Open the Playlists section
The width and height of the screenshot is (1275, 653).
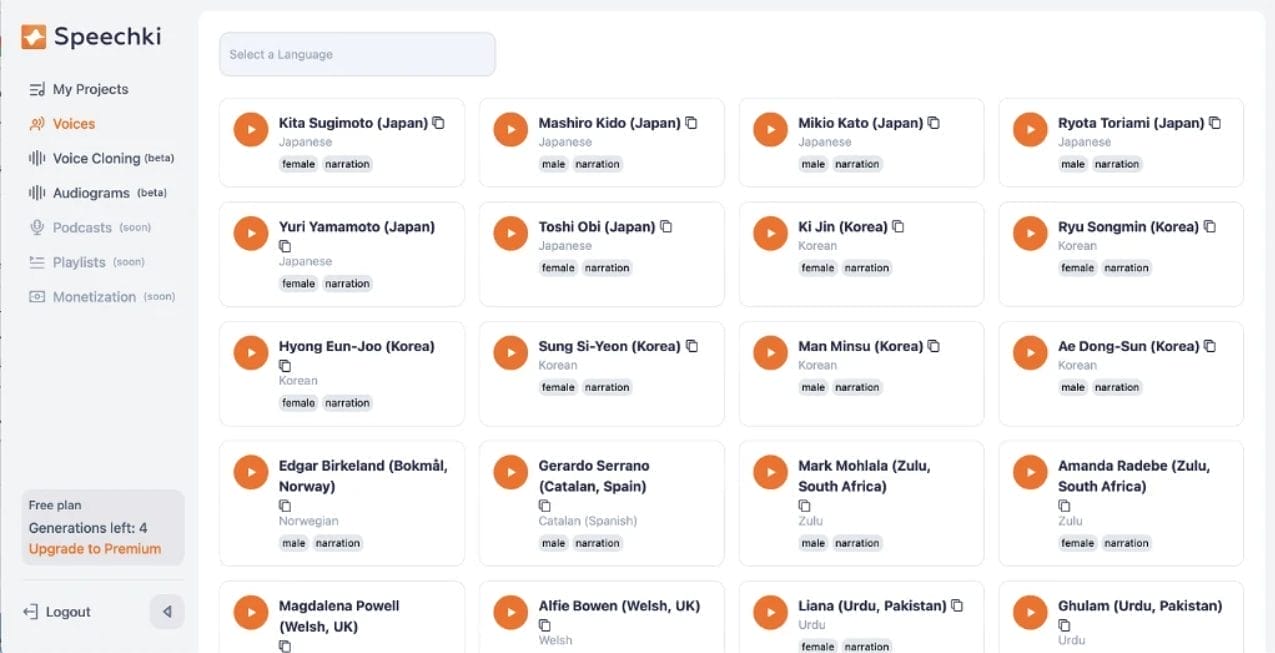click(x=80, y=262)
